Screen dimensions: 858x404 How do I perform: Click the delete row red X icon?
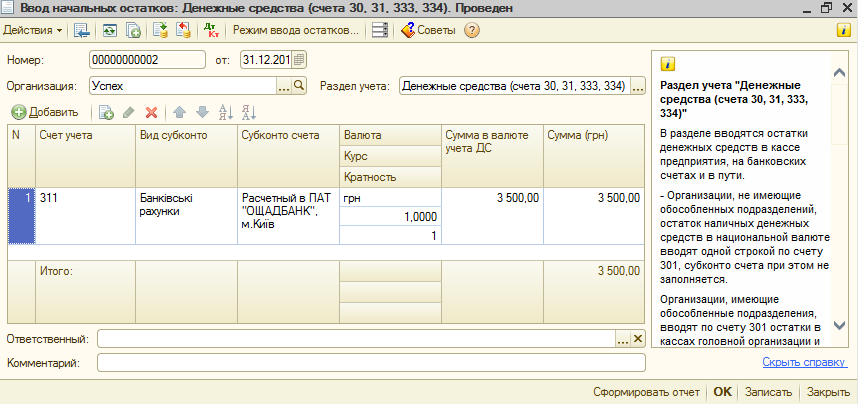tap(152, 113)
